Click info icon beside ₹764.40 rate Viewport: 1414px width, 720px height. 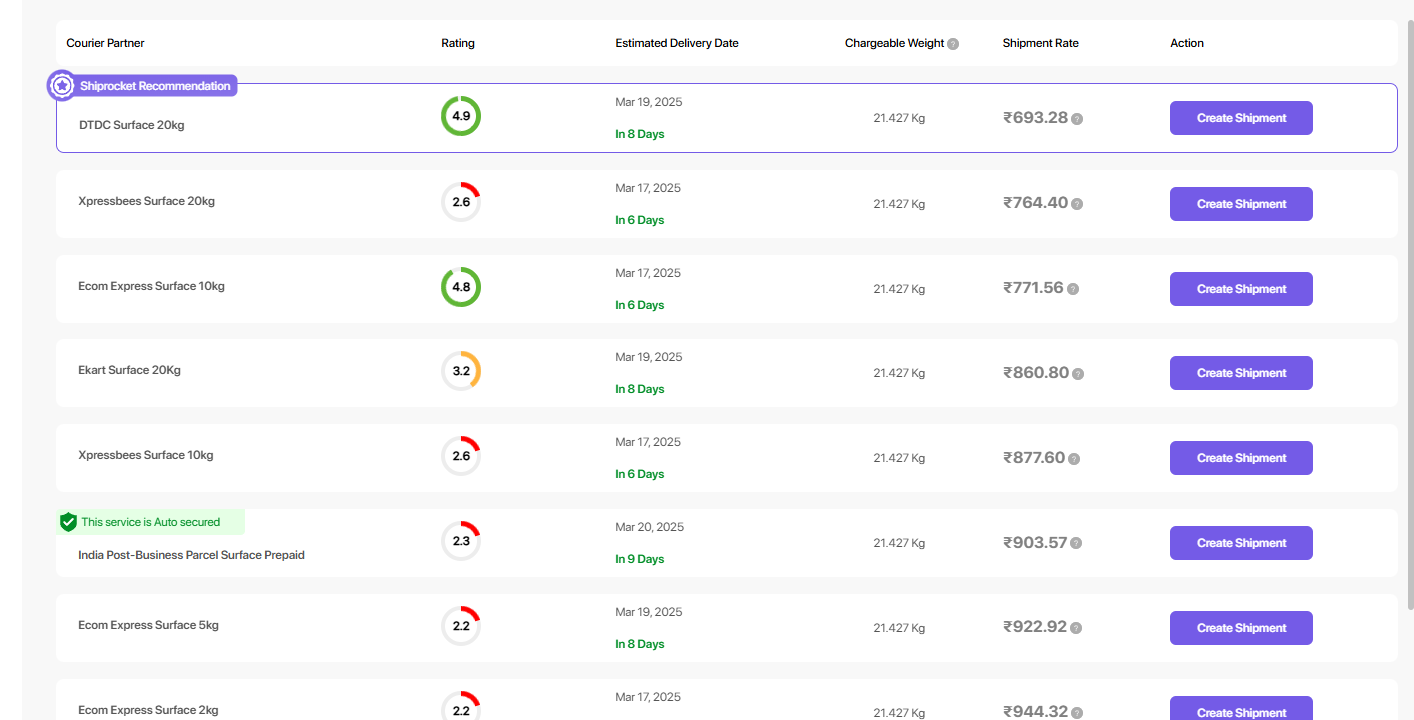tap(1077, 204)
